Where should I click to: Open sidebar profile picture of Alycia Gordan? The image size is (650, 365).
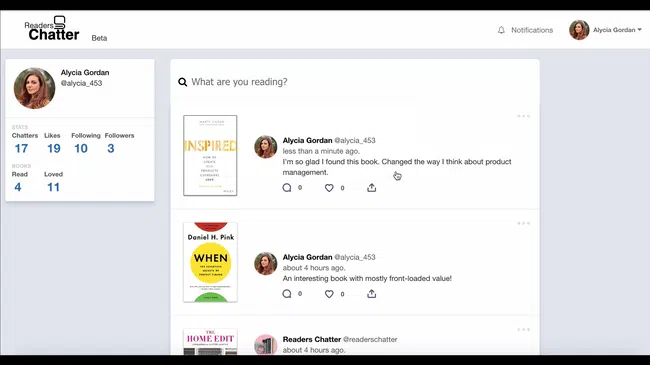click(x=34, y=88)
